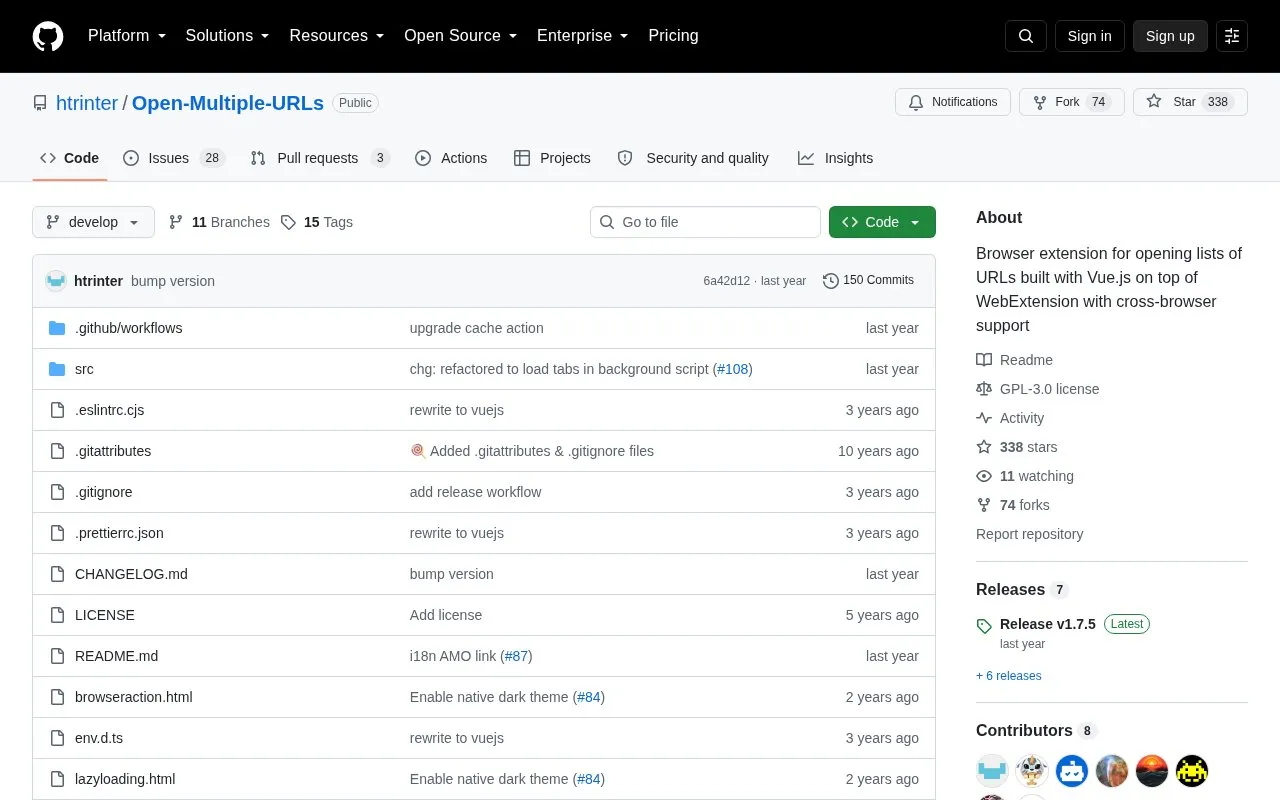The image size is (1280, 800).
Task: Click the Sign up button
Action: coord(1170,36)
